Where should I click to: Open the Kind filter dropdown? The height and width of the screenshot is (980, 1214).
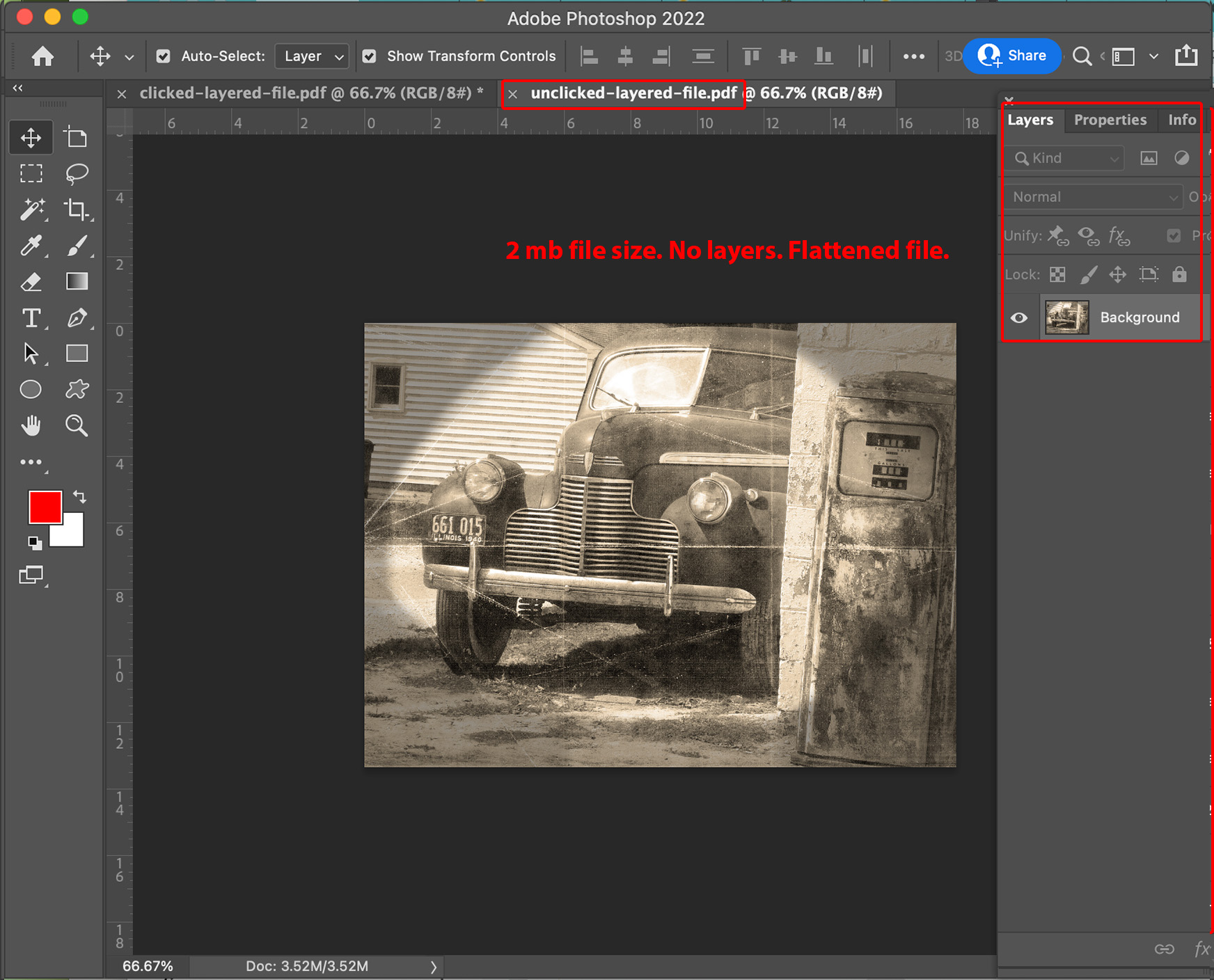(x=1063, y=158)
